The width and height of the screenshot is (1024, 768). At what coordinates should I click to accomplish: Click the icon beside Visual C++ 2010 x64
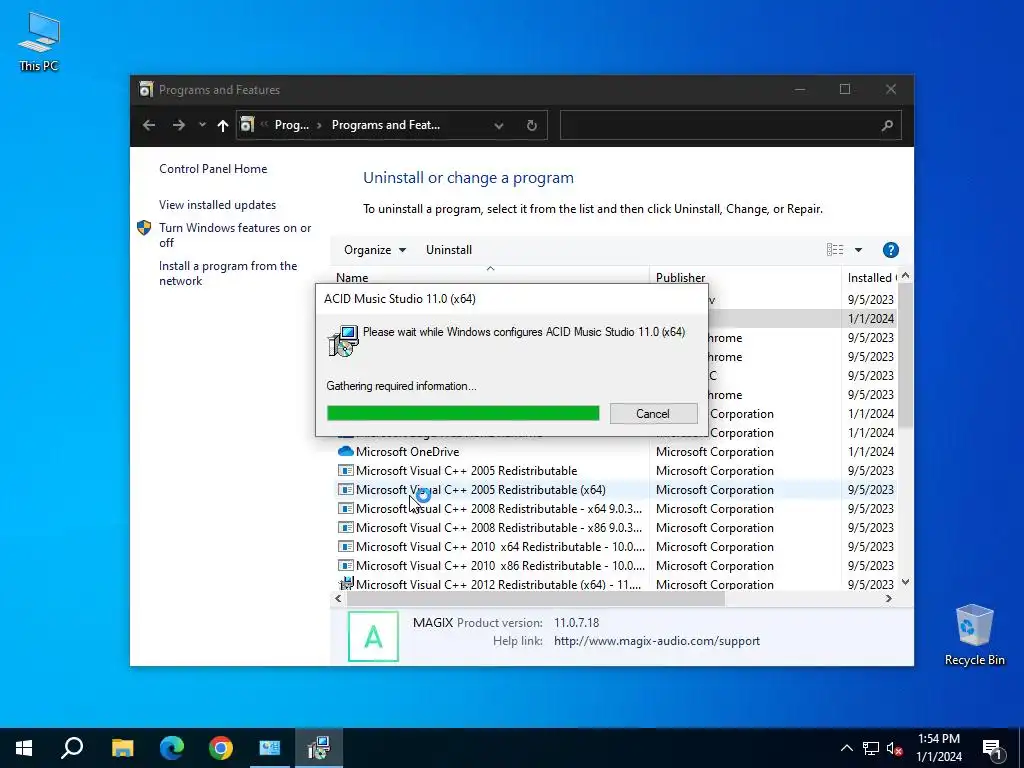pyautogui.click(x=345, y=546)
